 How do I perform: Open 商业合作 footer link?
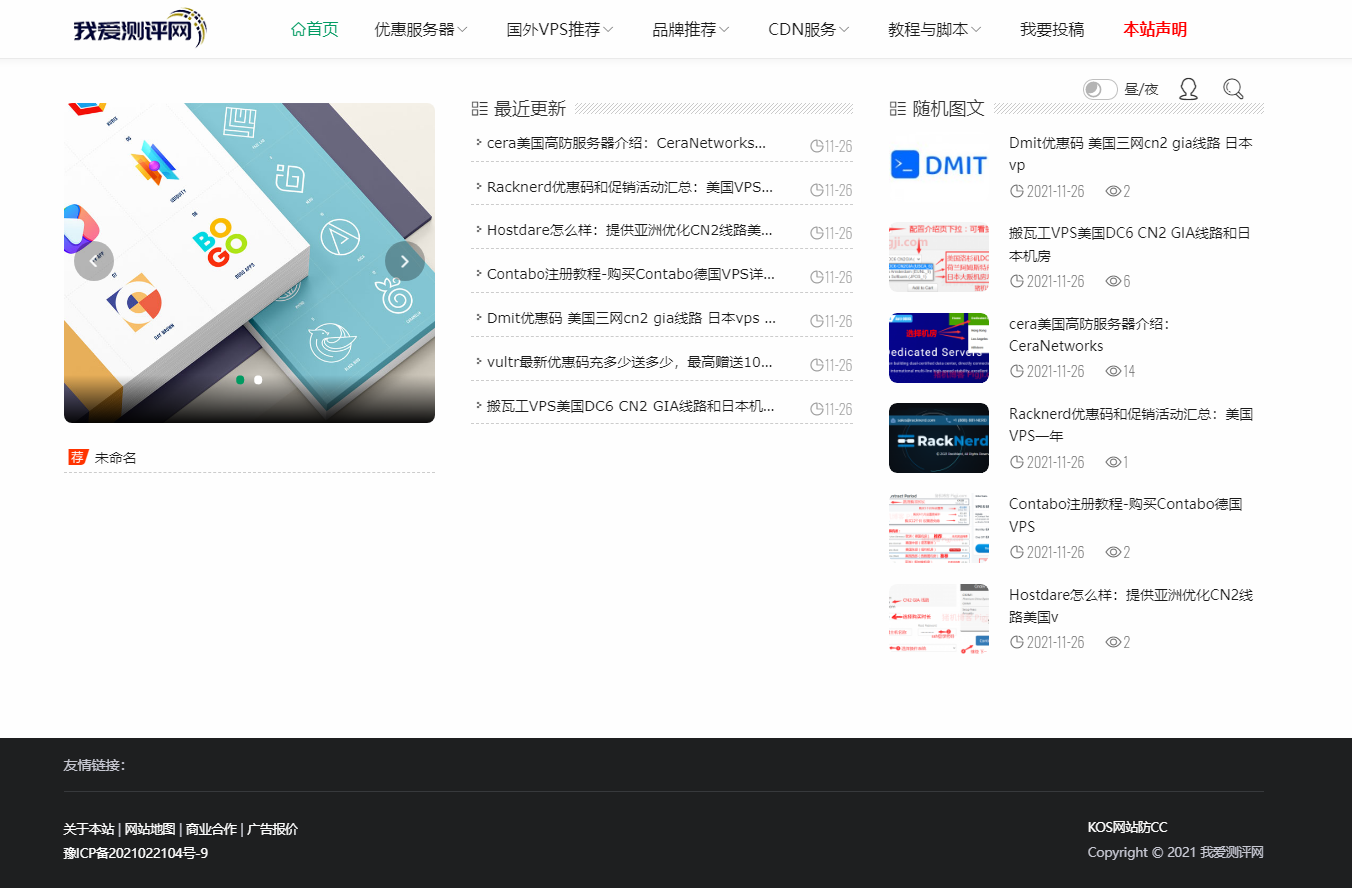point(211,829)
